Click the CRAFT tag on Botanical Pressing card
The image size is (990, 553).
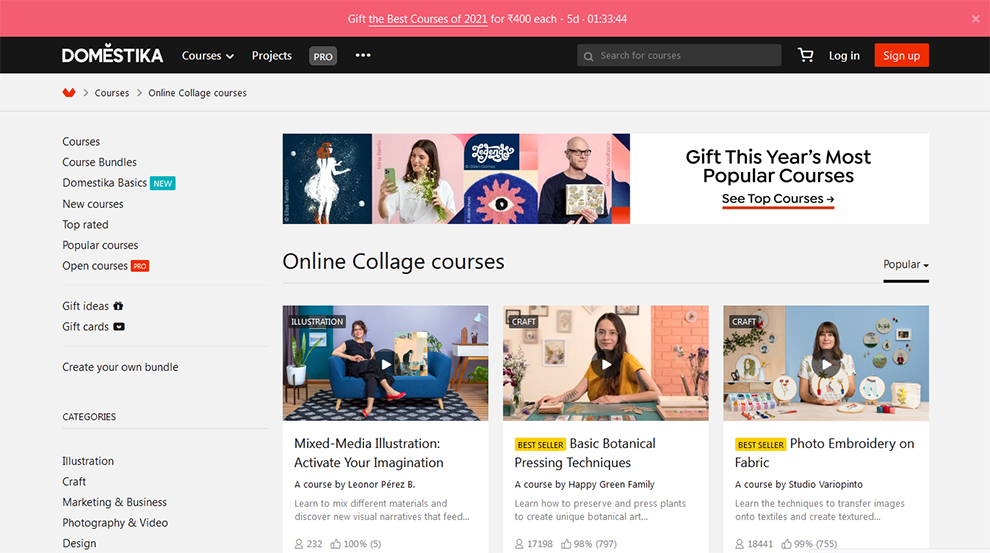[523, 321]
